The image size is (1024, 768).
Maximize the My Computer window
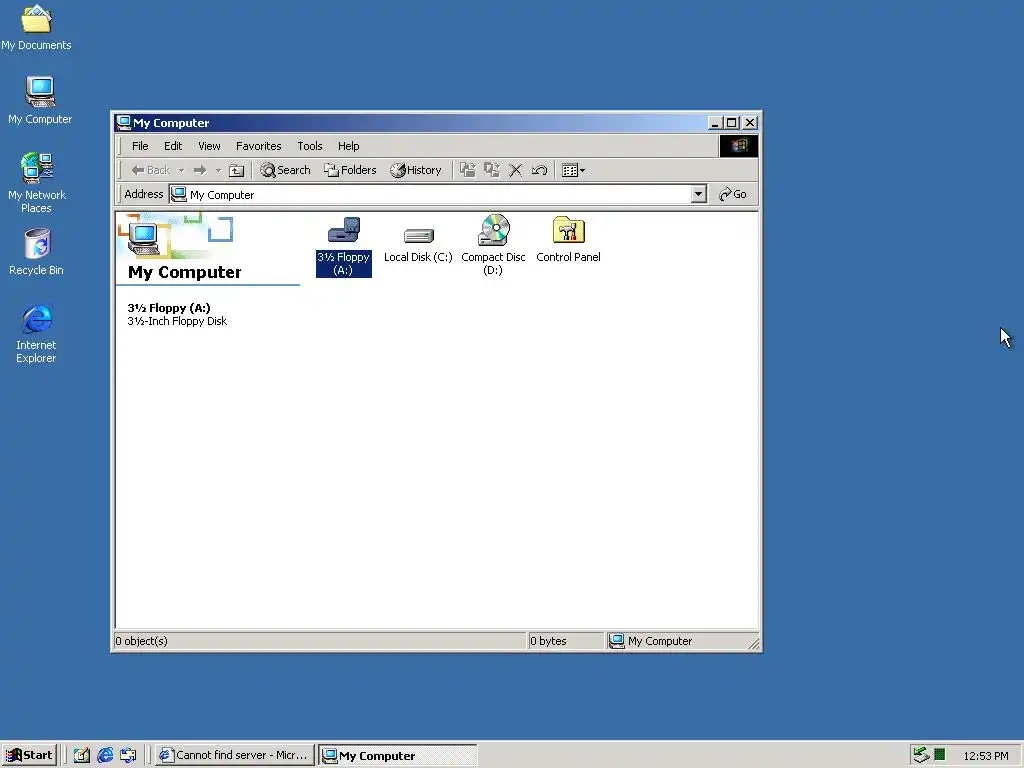pyautogui.click(x=732, y=123)
